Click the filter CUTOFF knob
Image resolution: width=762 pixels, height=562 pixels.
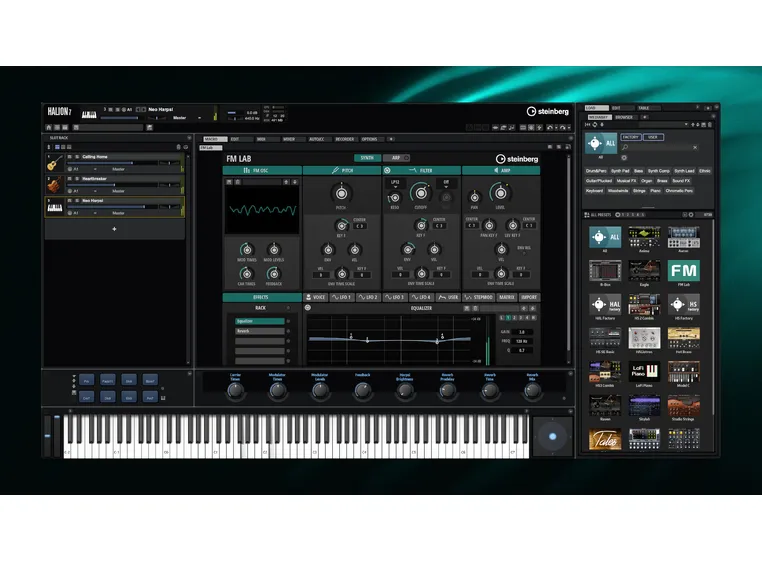click(421, 193)
